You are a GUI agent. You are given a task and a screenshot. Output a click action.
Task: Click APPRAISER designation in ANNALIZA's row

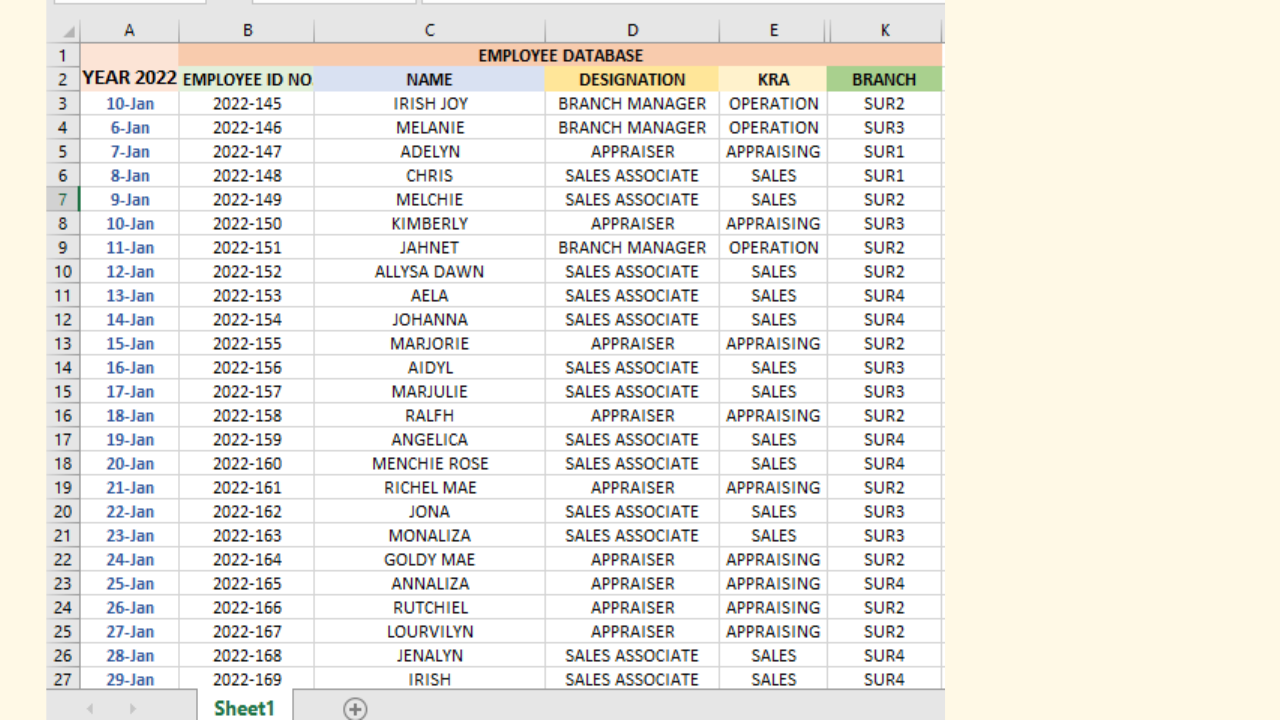click(x=632, y=584)
